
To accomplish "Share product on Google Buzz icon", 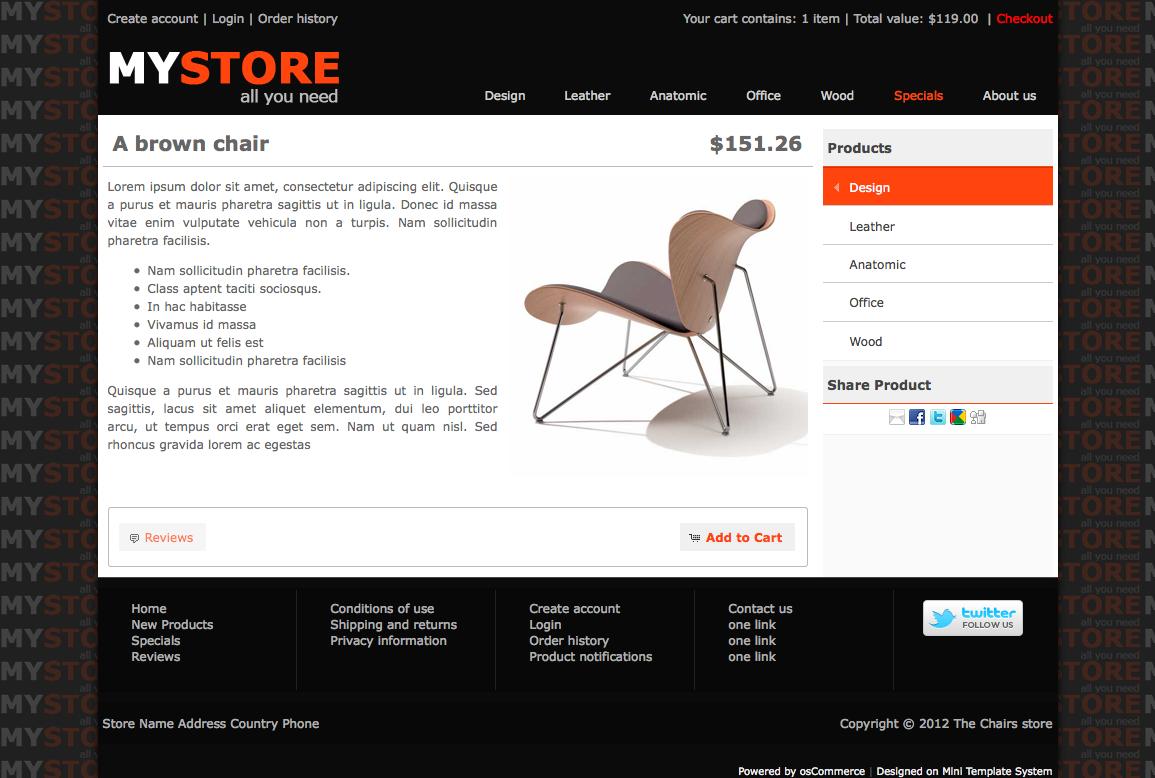I will (958, 418).
